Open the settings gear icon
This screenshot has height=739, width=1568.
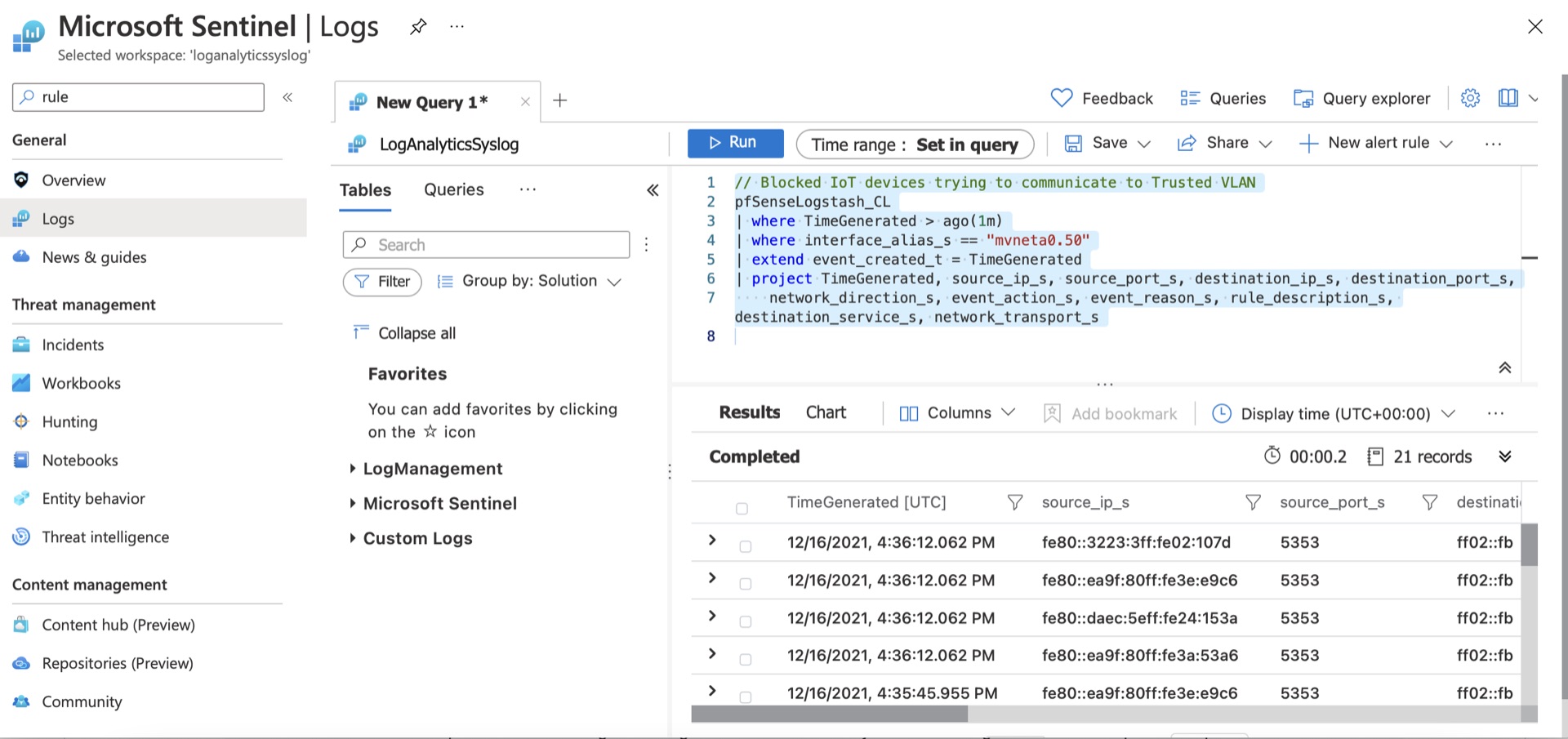pos(1470,99)
